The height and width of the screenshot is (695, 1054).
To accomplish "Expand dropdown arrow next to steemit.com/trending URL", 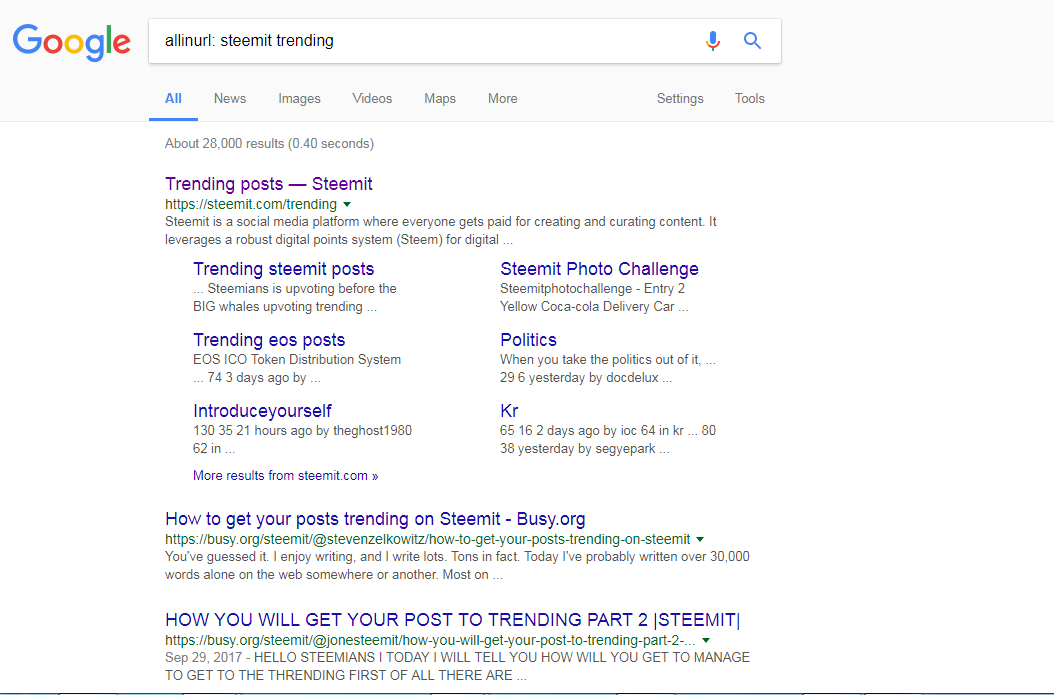I will (347, 204).
